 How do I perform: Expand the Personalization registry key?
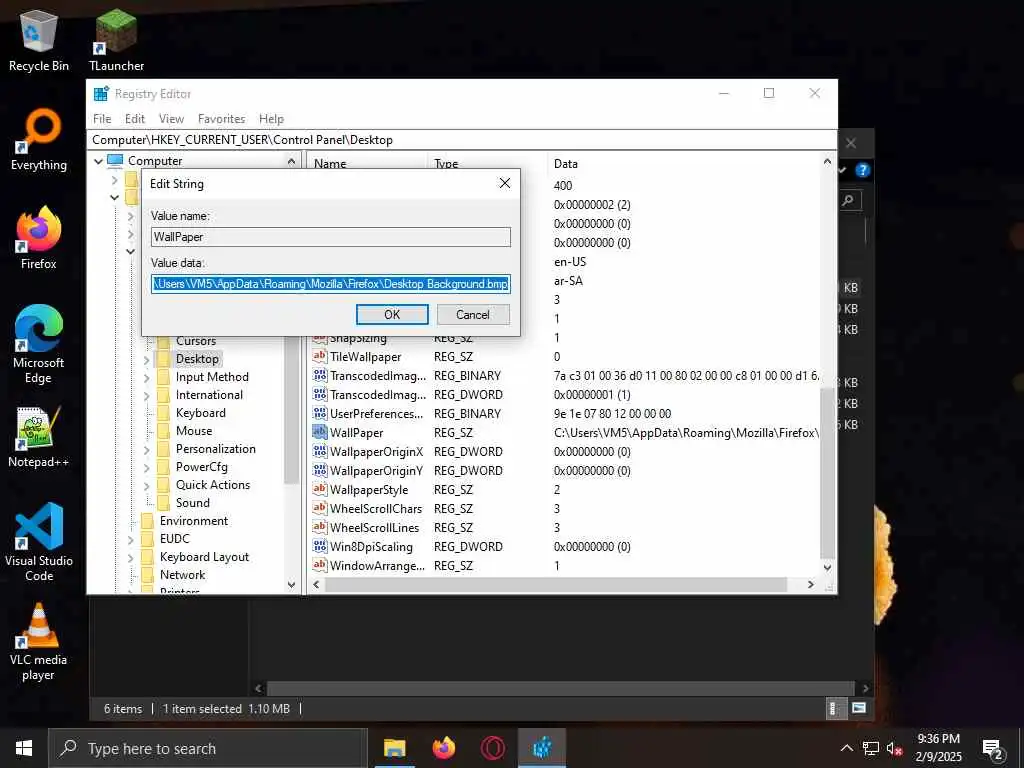coord(146,449)
